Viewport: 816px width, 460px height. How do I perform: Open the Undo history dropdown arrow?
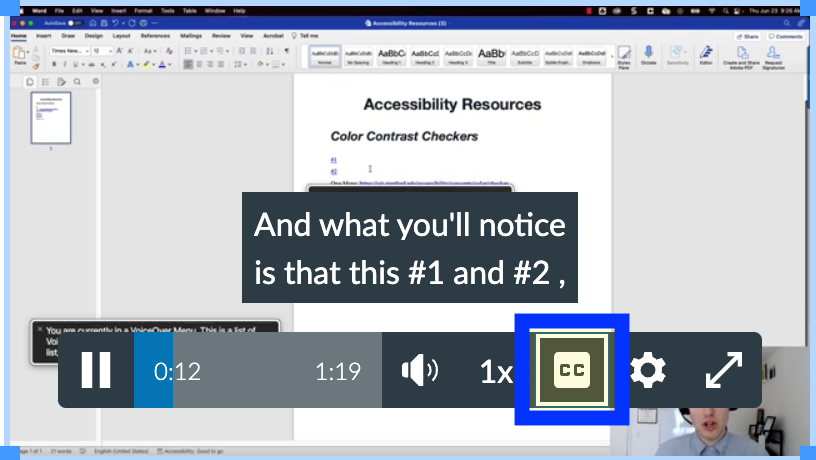[x=123, y=23]
